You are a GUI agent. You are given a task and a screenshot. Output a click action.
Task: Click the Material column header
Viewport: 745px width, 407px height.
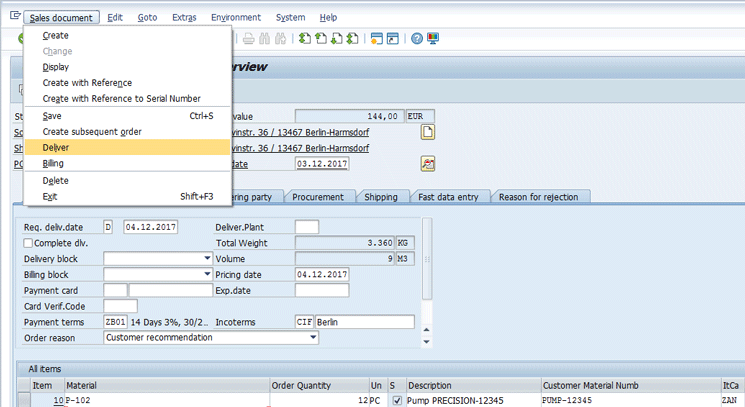[x=167, y=386]
